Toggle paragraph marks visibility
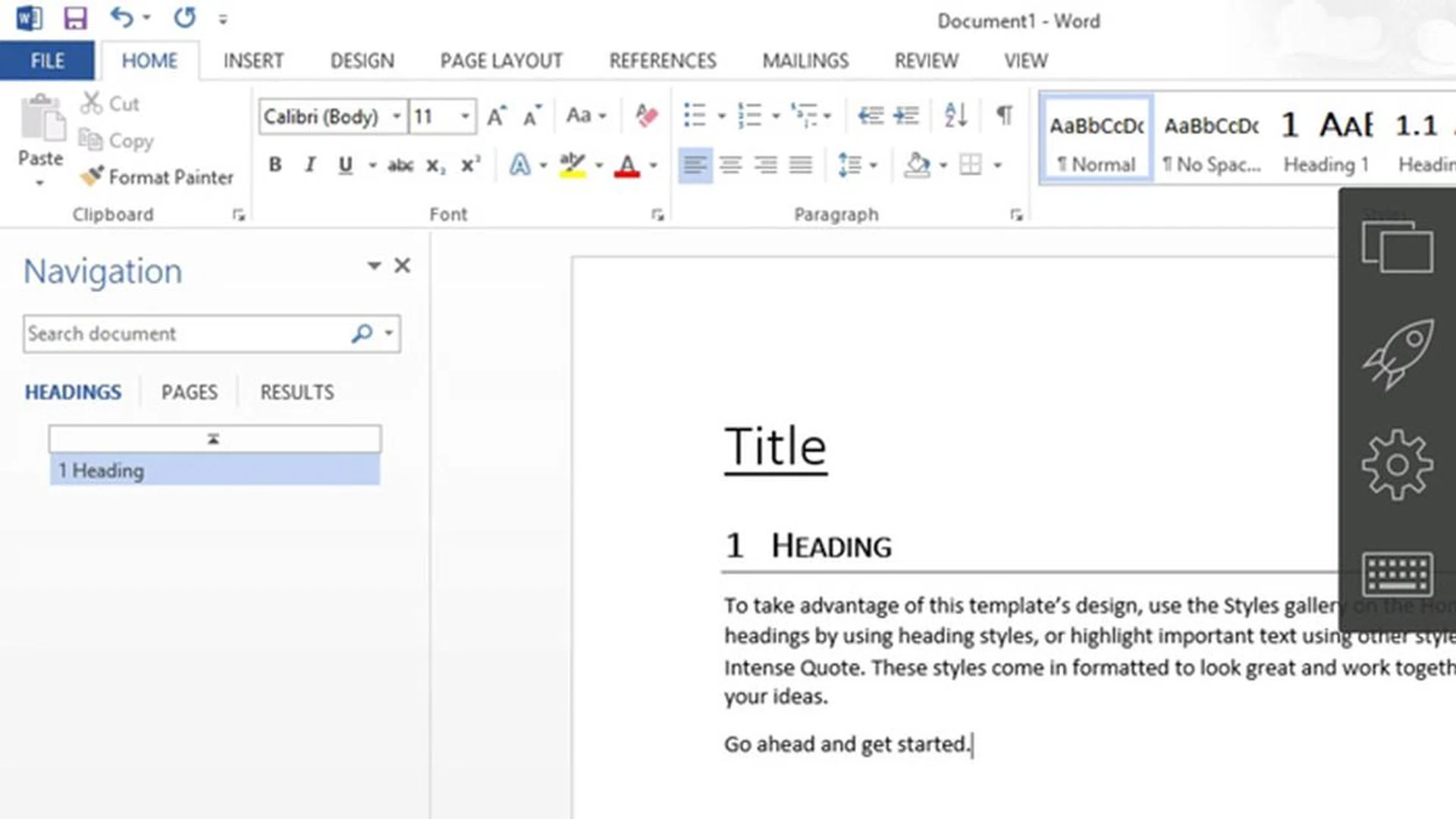The image size is (1456, 819). tap(1003, 115)
